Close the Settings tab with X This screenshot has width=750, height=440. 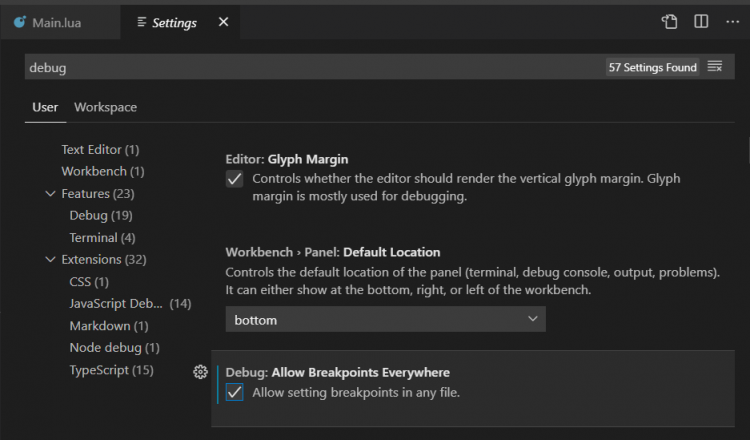[222, 22]
